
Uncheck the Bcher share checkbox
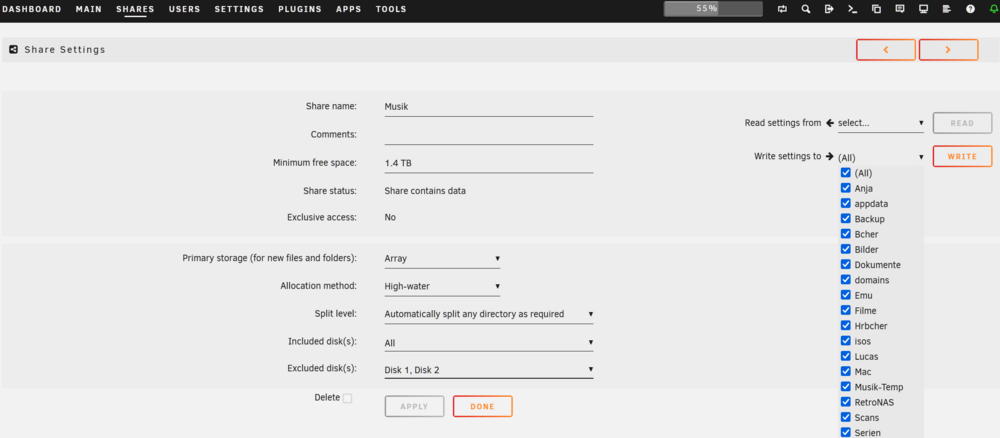[846, 234]
